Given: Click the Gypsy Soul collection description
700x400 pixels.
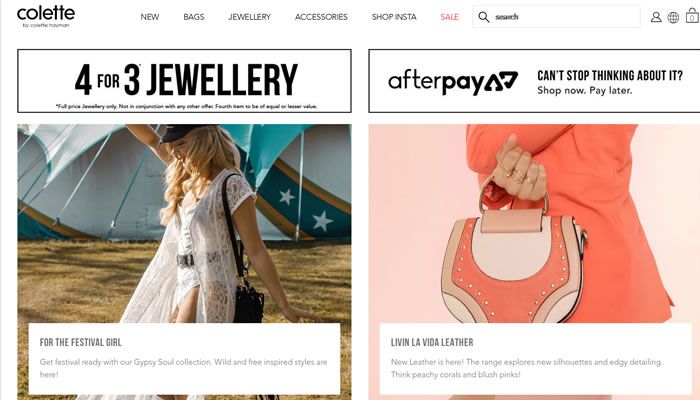Looking at the screenshot, I should coord(183,368).
